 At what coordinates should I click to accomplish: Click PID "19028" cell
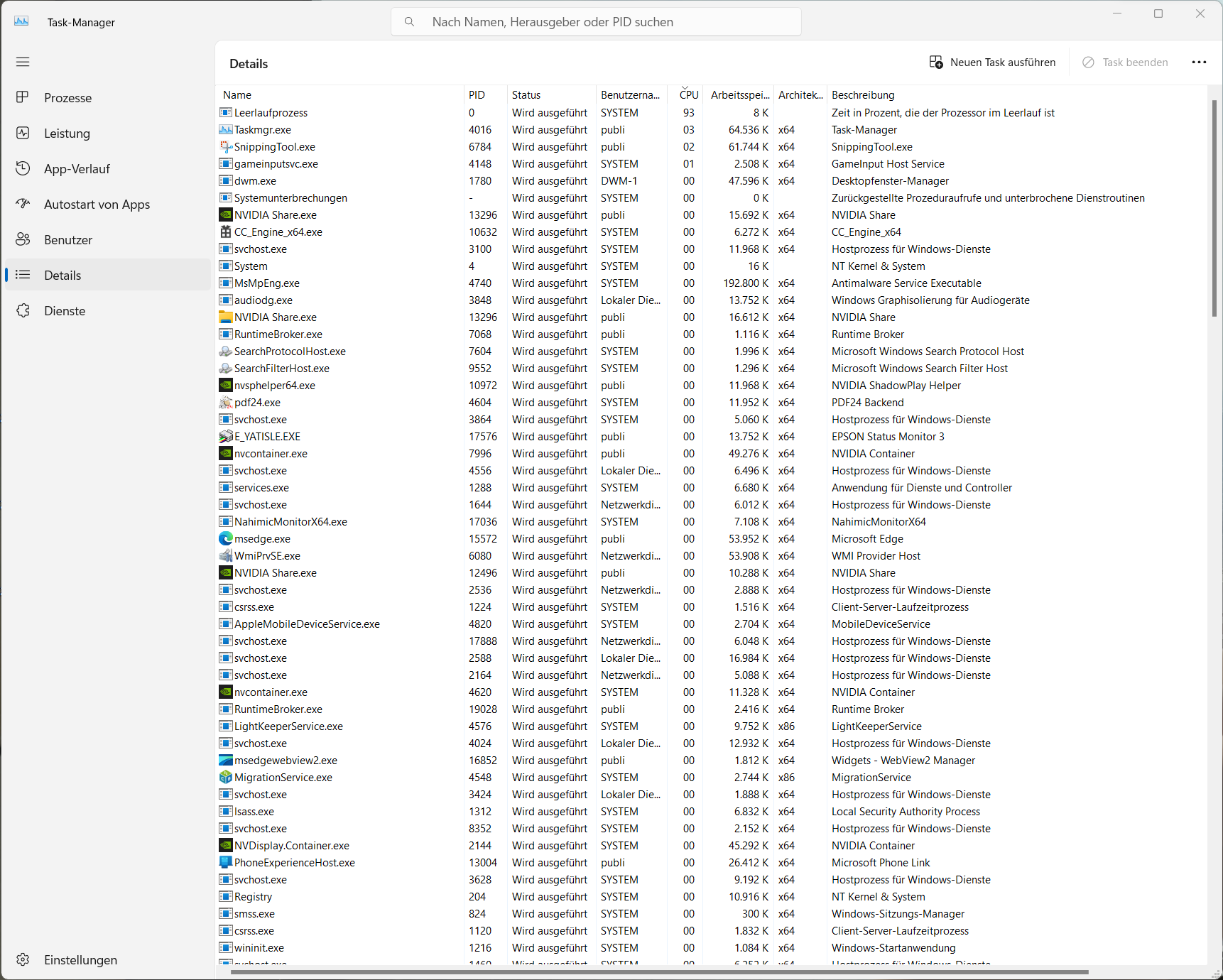(483, 709)
